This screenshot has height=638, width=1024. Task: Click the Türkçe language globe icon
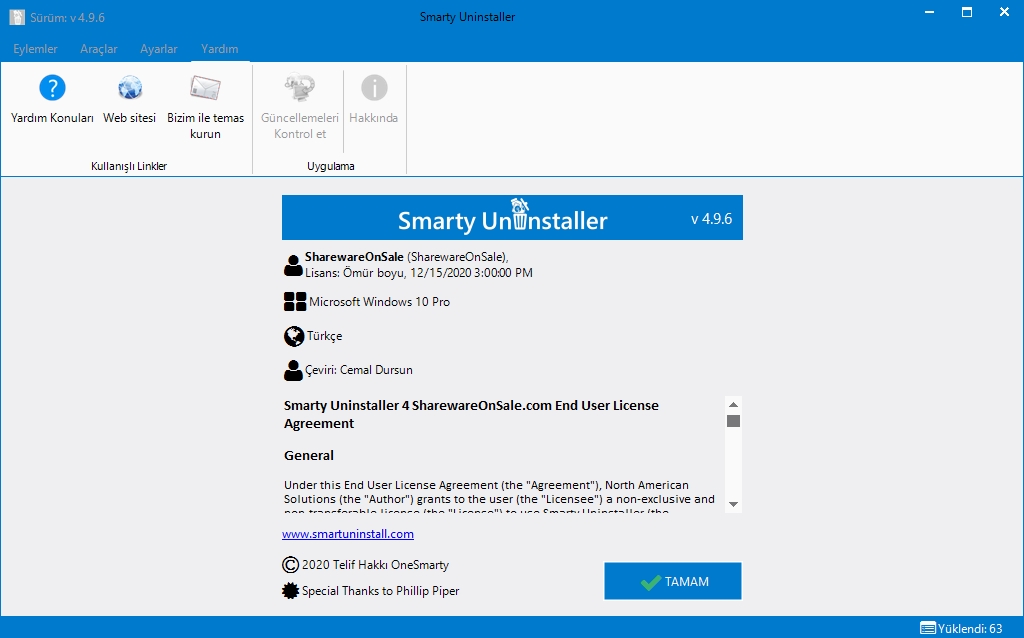tap(291, 336)
